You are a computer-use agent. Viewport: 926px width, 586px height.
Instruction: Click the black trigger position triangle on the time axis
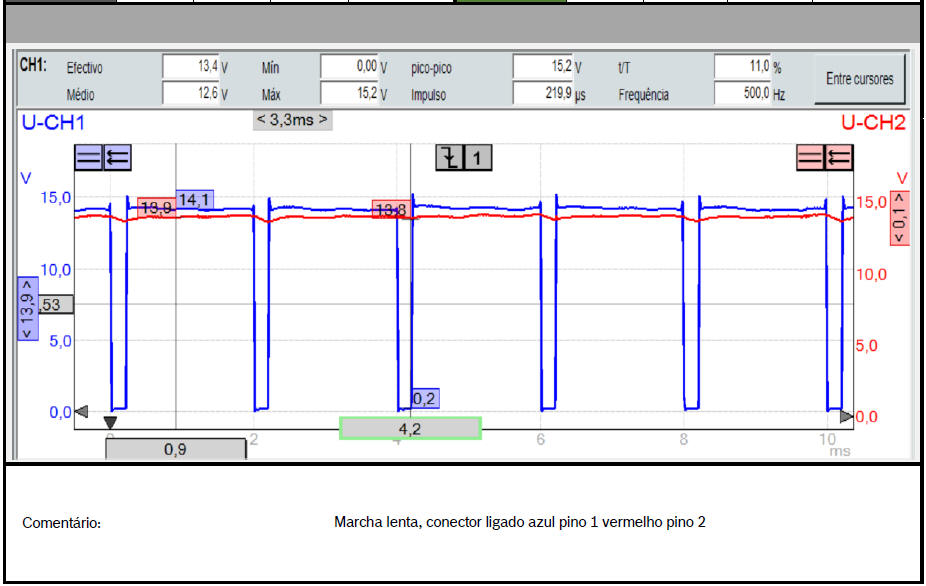[x=110, y=424]
